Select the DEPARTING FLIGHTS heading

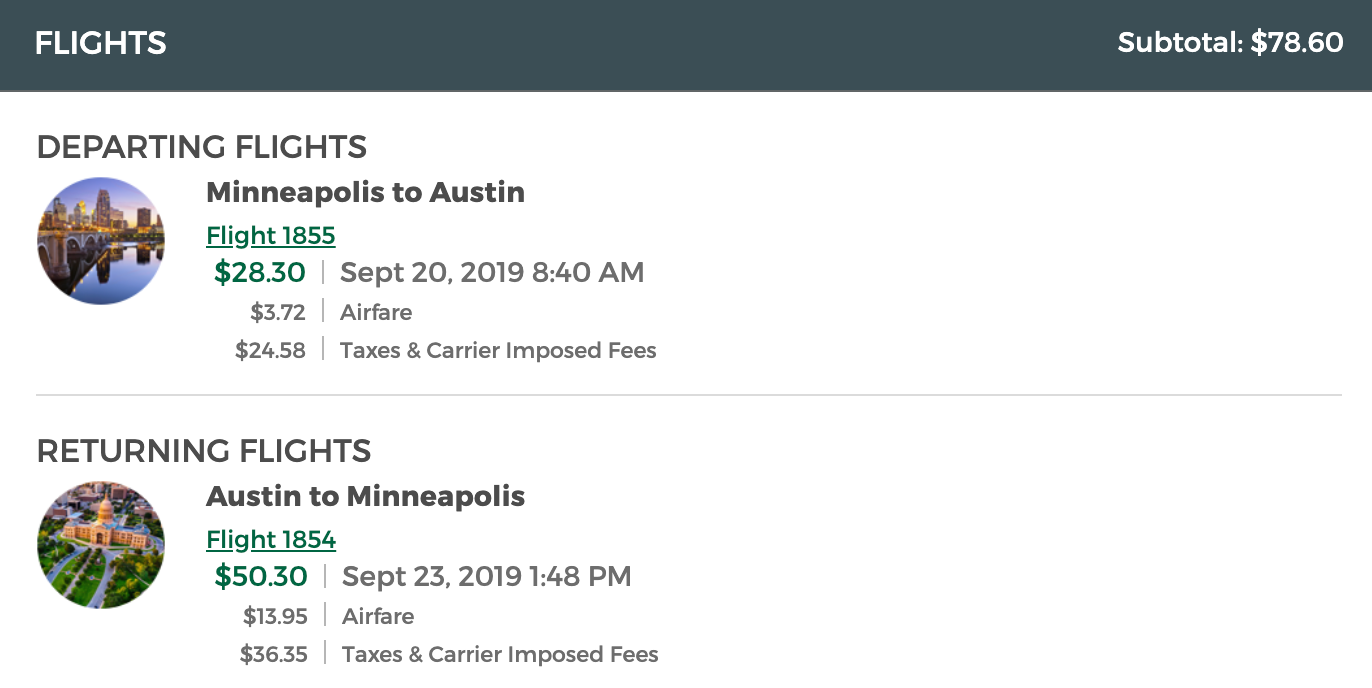click(202, 147)
